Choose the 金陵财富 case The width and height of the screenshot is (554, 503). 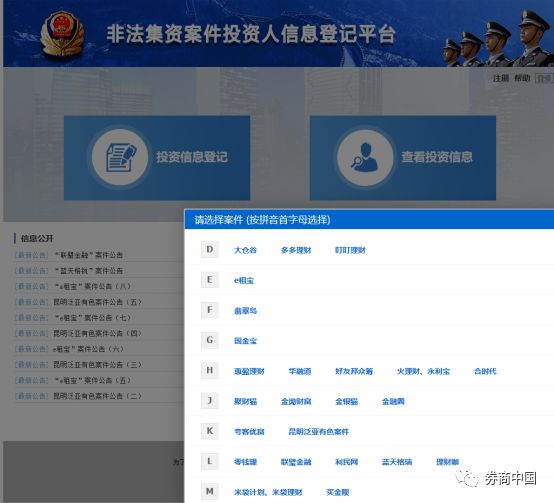(296, 401)
